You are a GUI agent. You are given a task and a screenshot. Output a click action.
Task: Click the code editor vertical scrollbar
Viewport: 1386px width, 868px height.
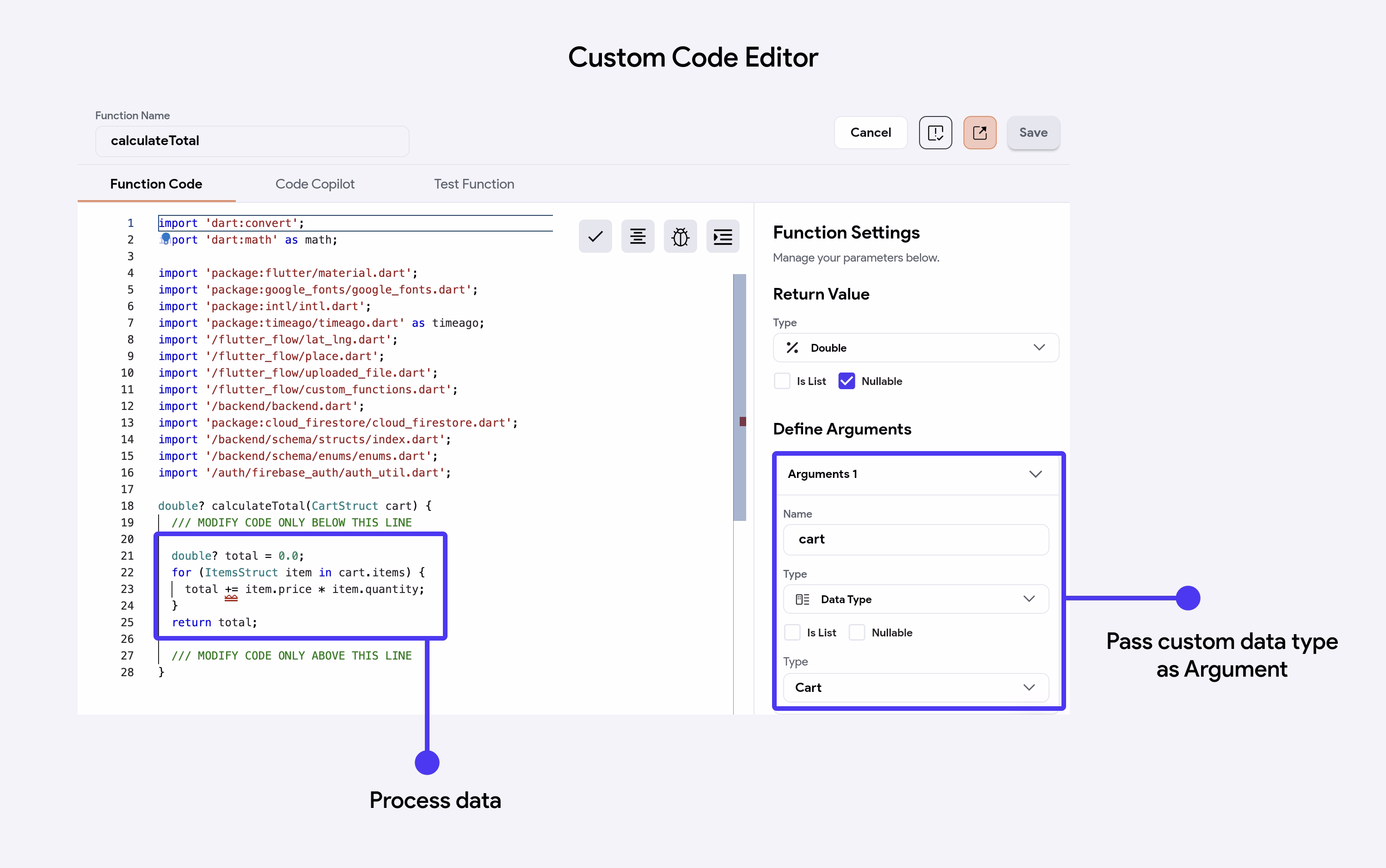(740, 397)
